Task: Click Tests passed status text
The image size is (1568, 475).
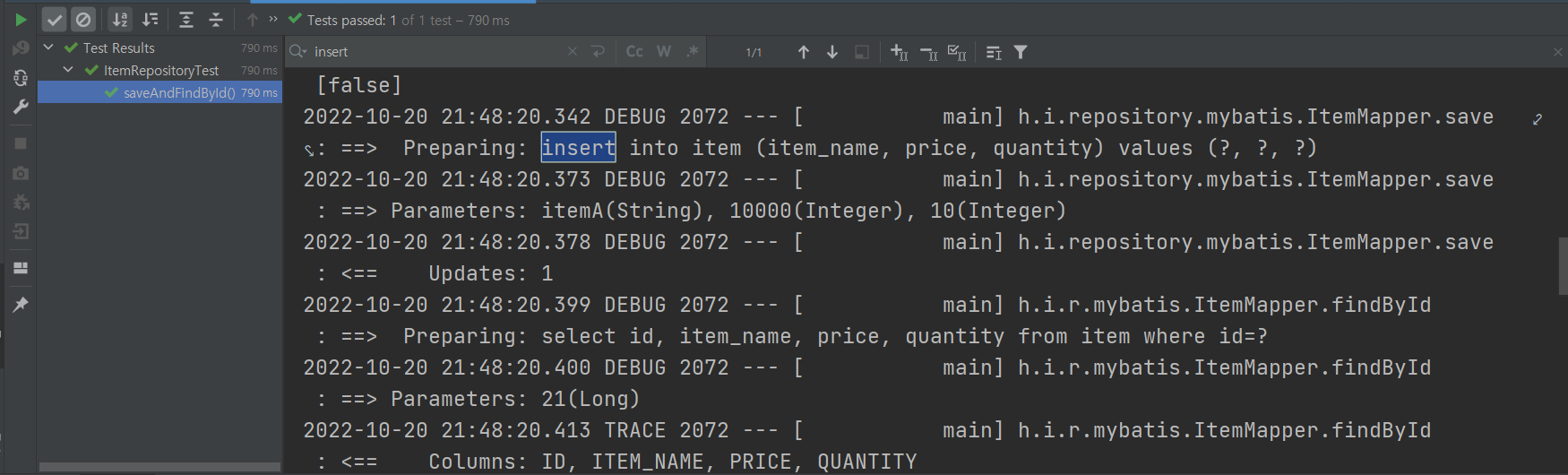Action: pos(408,20)
